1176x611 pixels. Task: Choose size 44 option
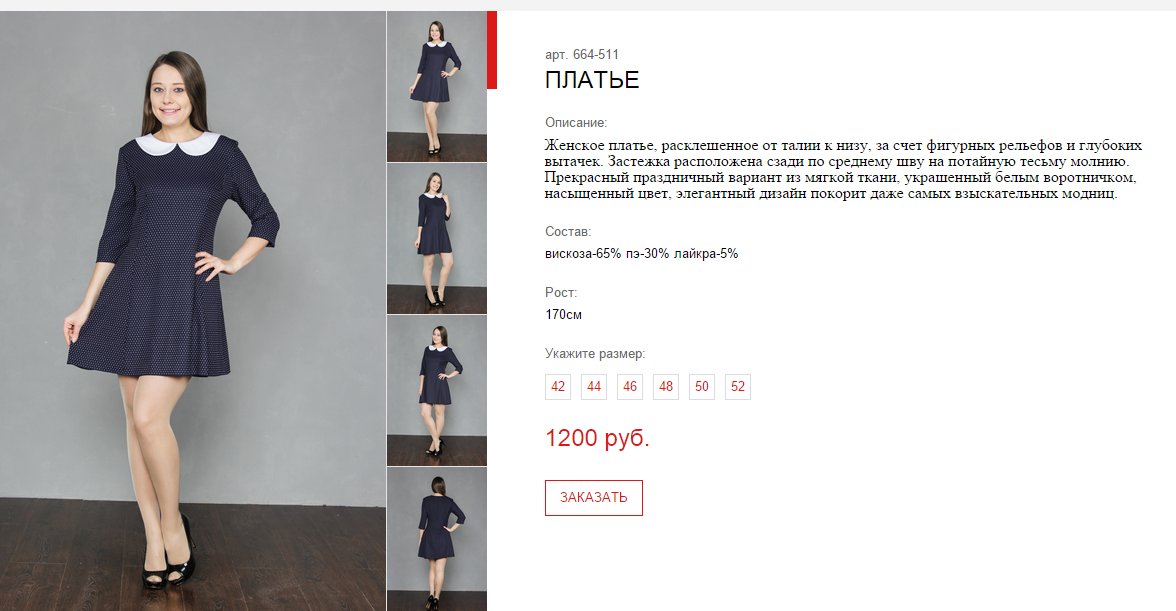coord(594,387)
